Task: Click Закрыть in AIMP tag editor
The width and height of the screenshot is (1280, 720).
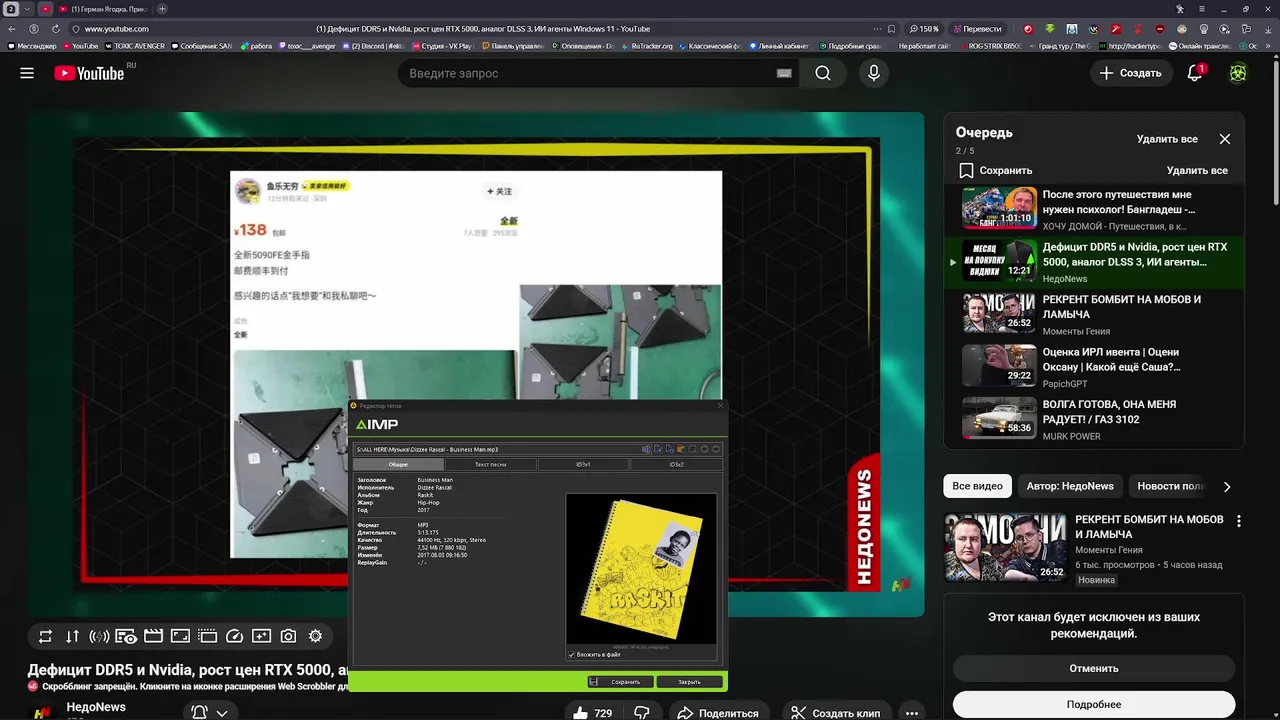Action: coord(689,682)
